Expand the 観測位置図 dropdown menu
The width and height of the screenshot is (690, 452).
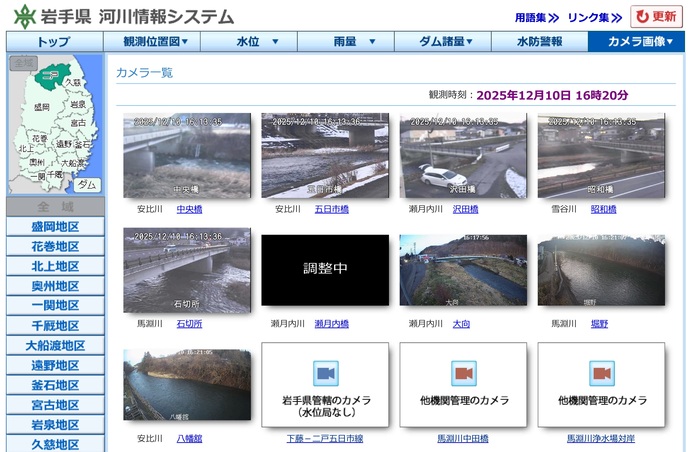pos(152,41)
